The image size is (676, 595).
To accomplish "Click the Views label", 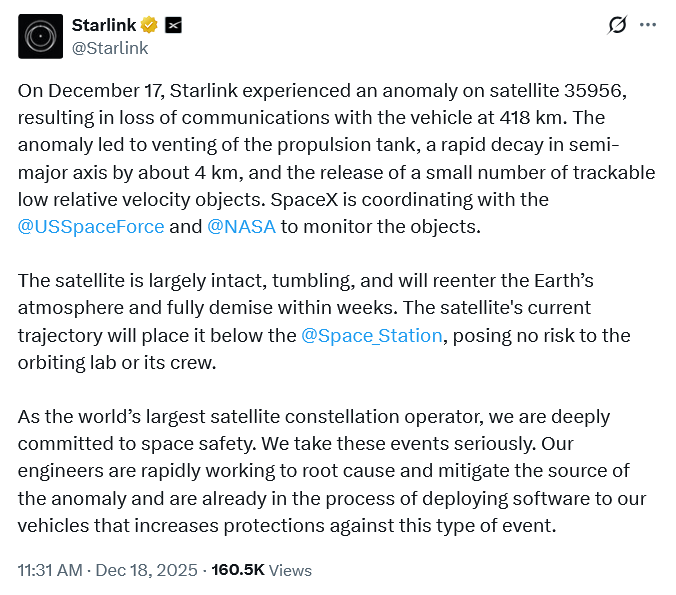I will tap(291, 570).
